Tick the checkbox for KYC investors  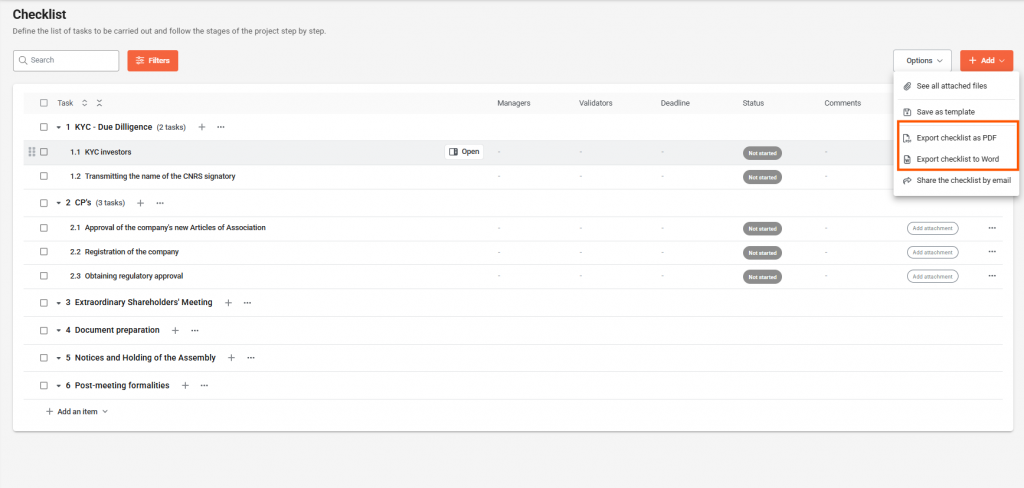click(x=44, y=152)
